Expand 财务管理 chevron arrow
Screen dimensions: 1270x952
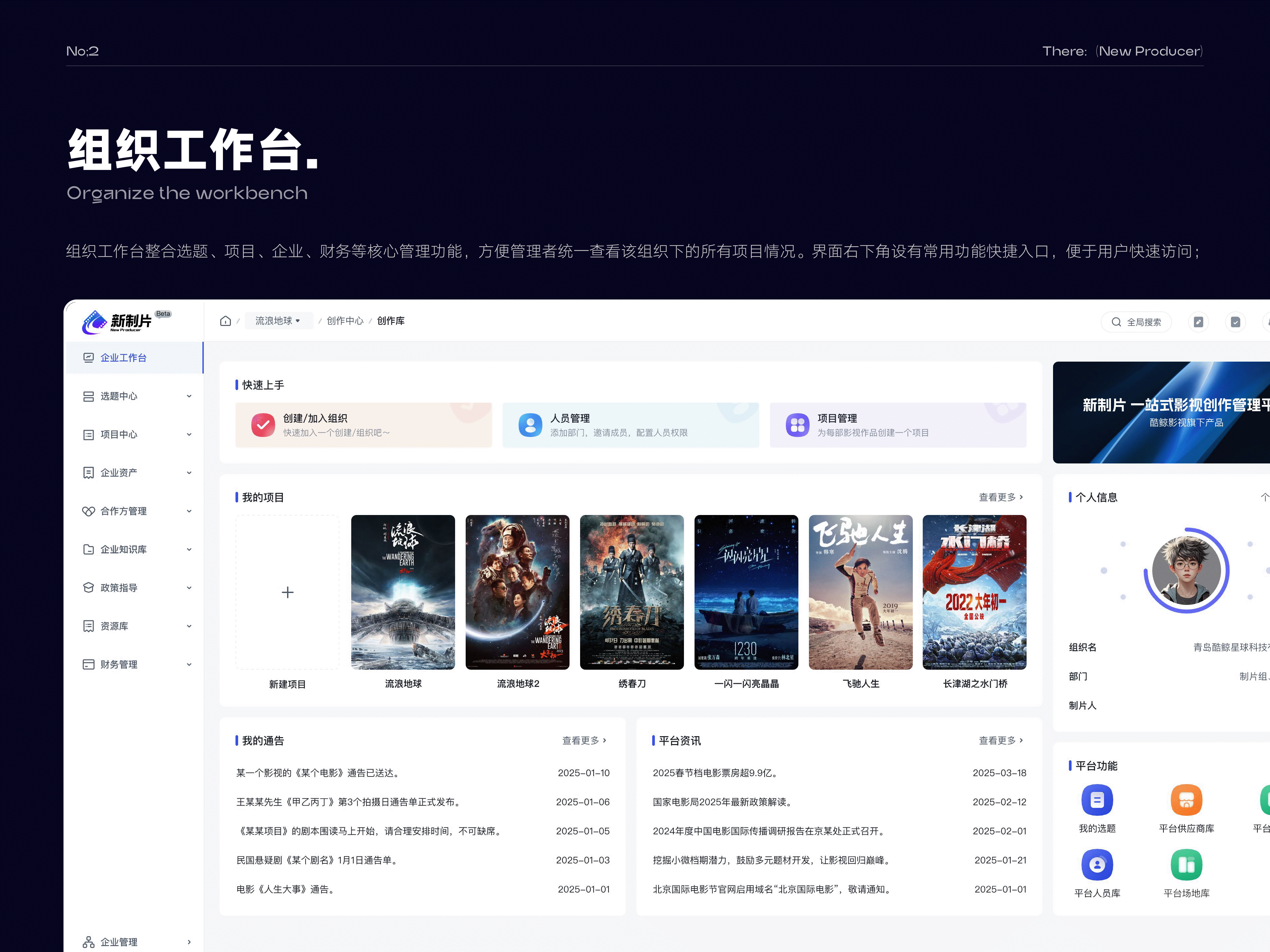click(x=189, y=664)
